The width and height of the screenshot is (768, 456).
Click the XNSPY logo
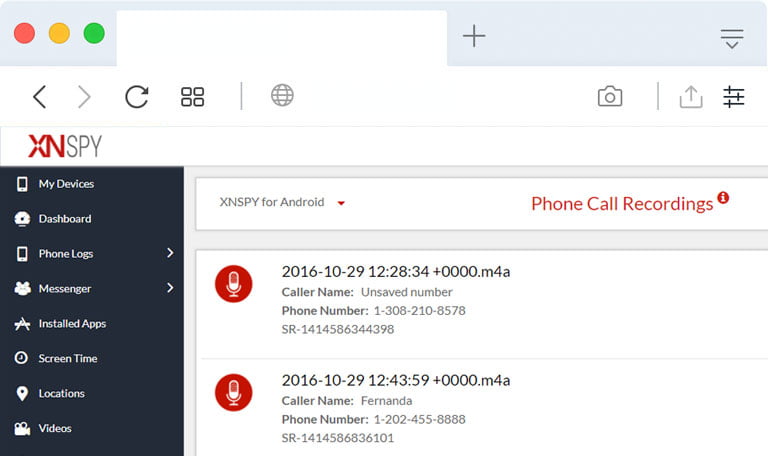click(65, 146)
